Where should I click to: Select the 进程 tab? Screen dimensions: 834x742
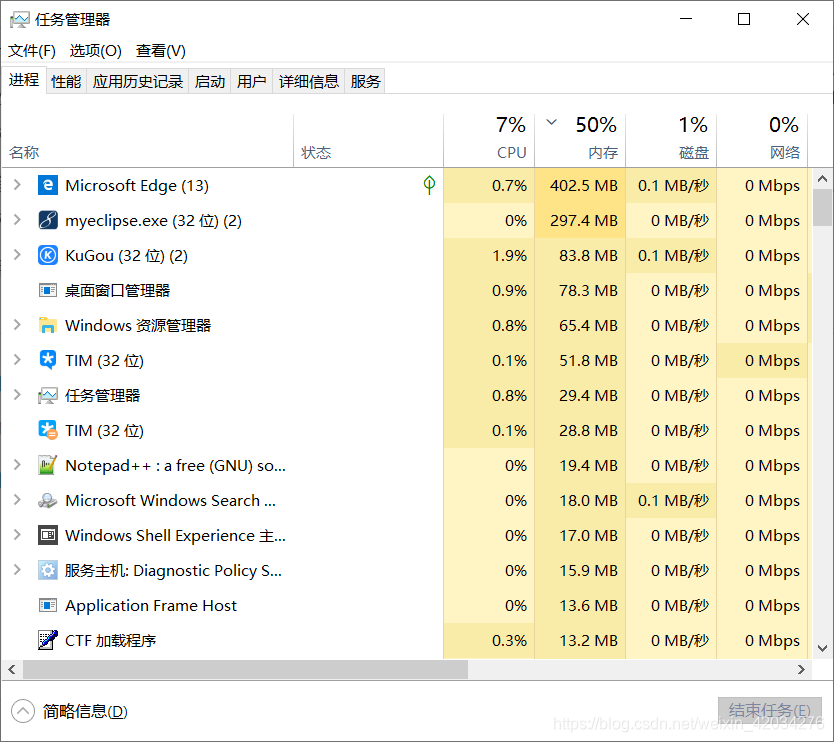[24, 80]
